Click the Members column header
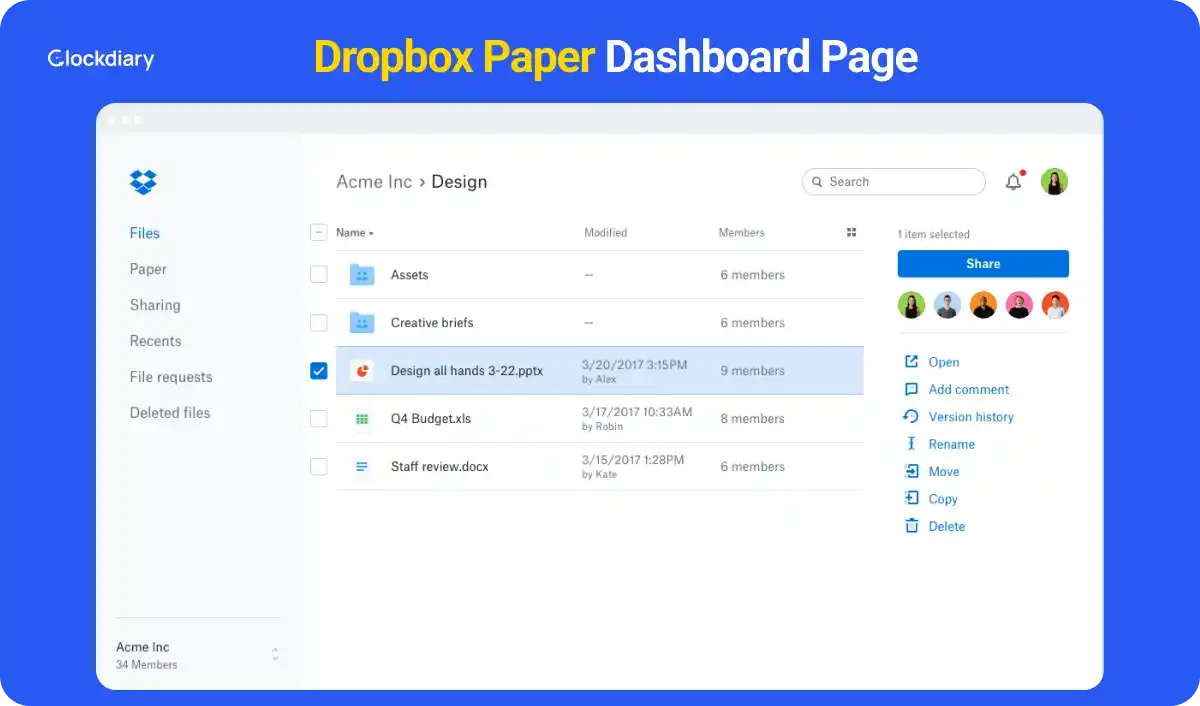Image resolution: width=1200 pixels, height=706 pixels. tap(742, 232)
